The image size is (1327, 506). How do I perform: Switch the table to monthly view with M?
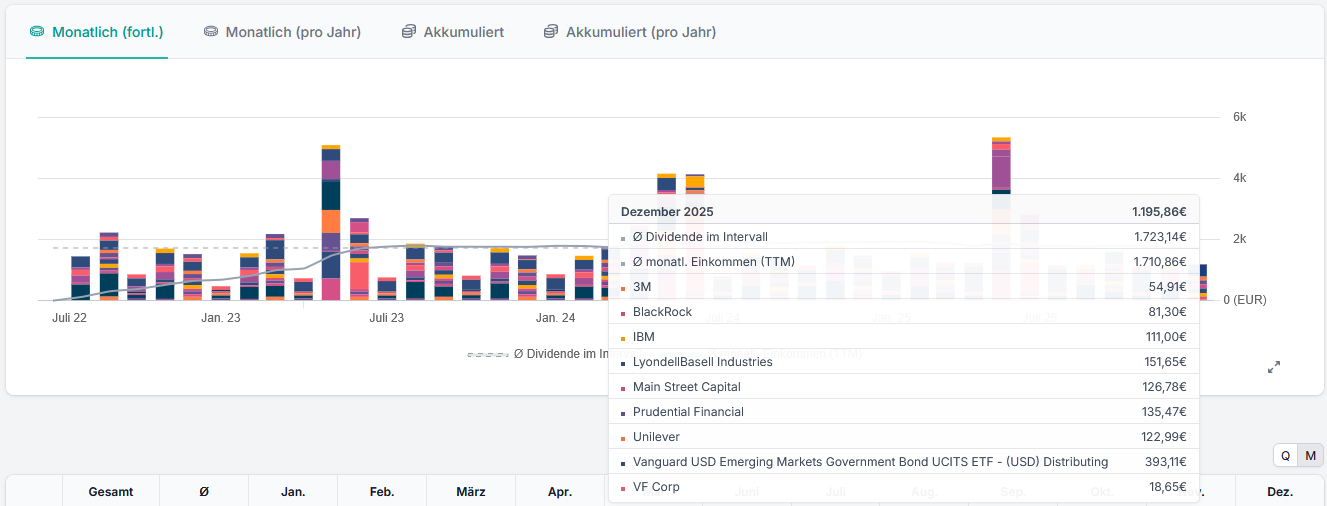(1311, 455)
